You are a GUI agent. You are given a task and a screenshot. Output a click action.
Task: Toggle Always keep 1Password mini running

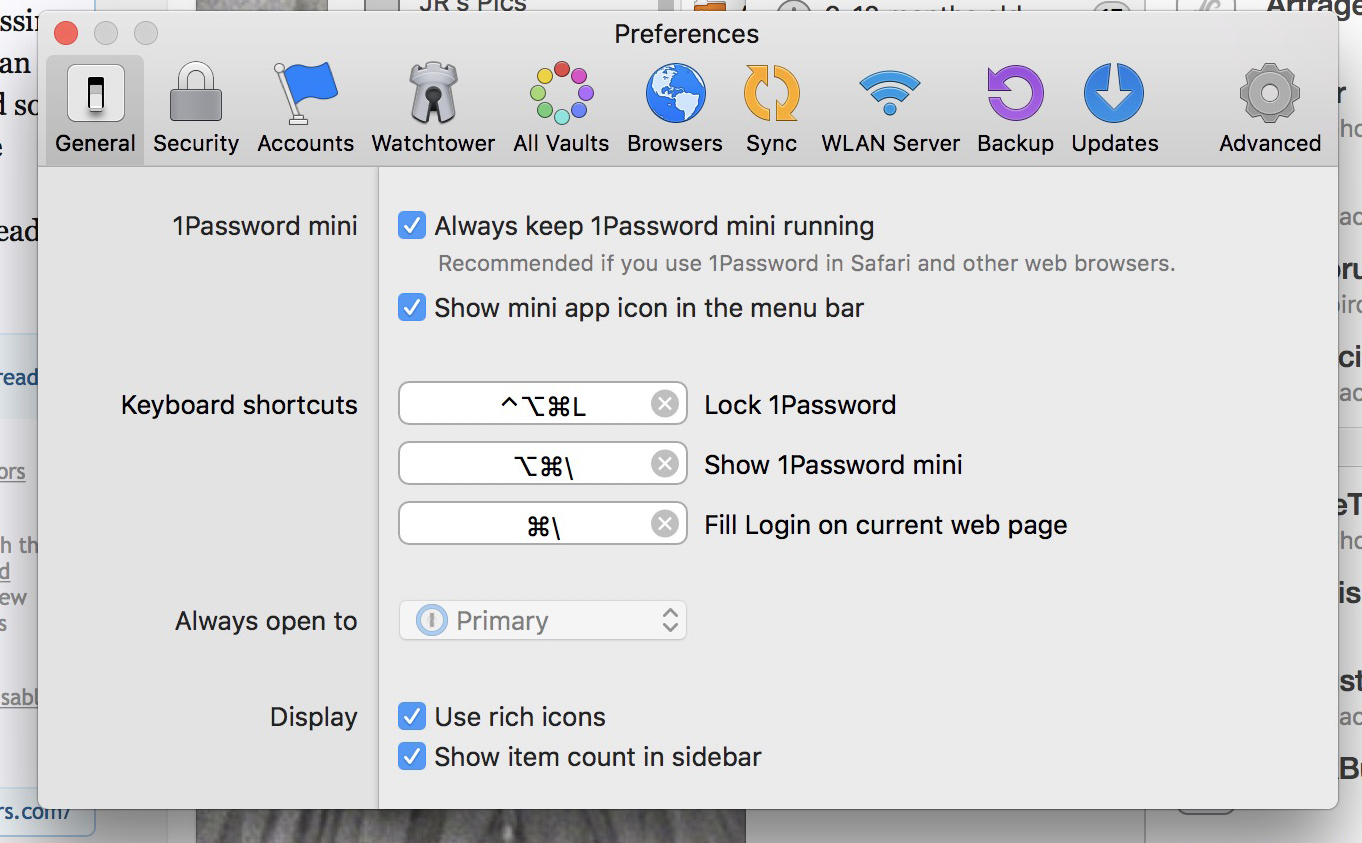click(412, 226)
